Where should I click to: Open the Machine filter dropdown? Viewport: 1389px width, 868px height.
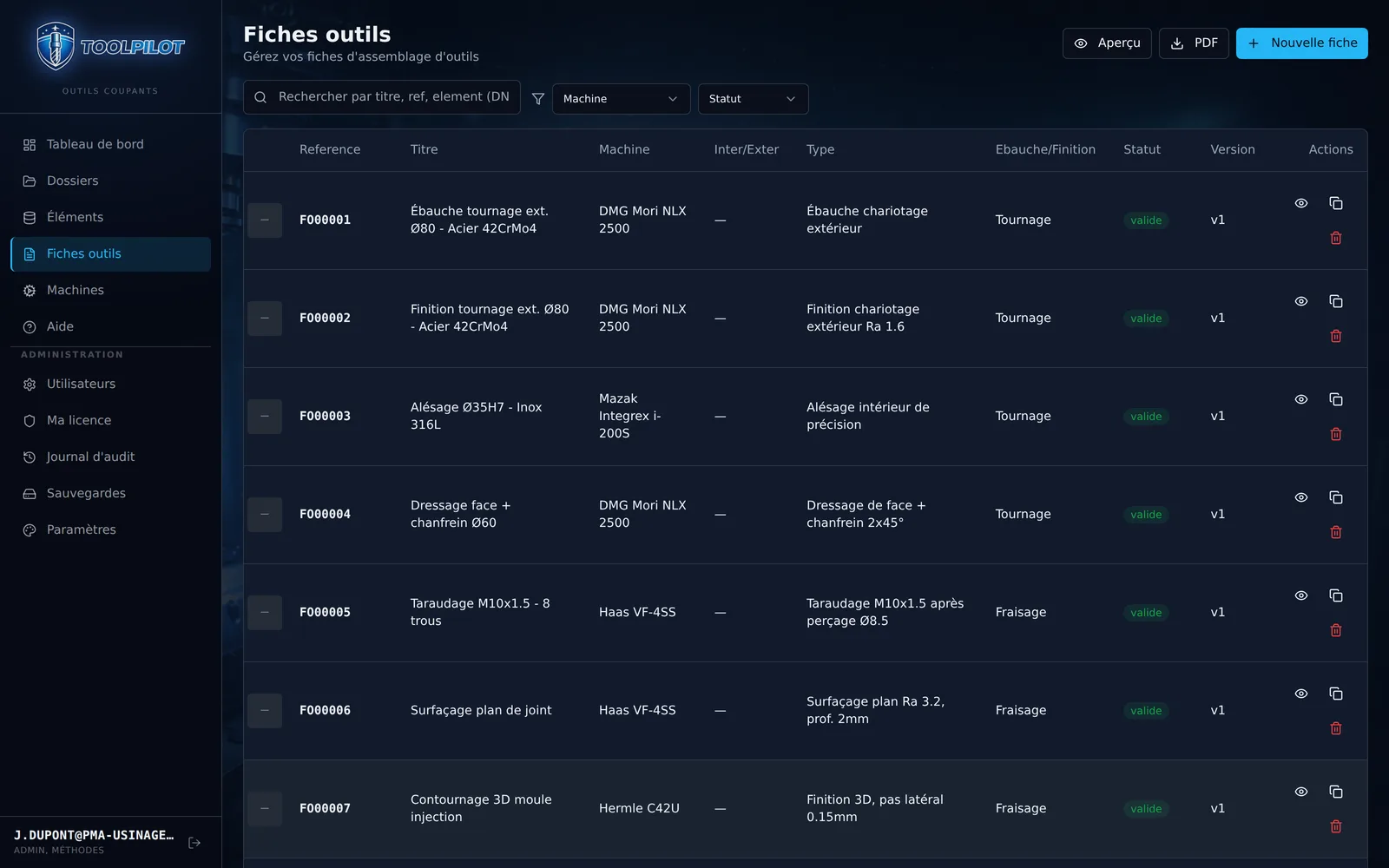tap(622, 99)
